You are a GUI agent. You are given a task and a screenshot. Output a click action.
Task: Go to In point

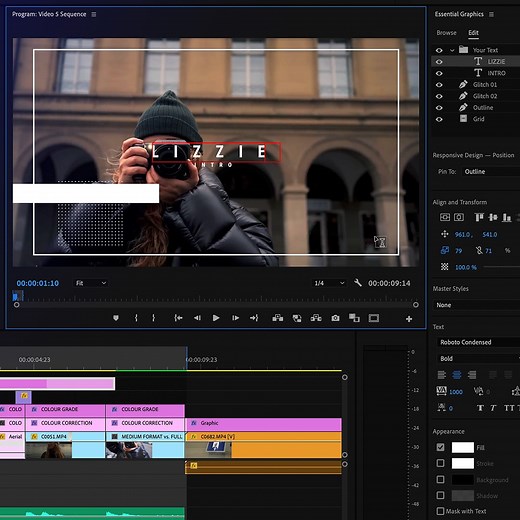[x=178, y=318]
